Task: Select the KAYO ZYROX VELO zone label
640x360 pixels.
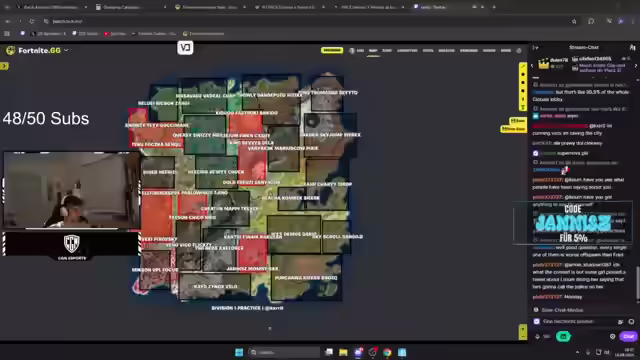Action: click(x=215, y=287)
